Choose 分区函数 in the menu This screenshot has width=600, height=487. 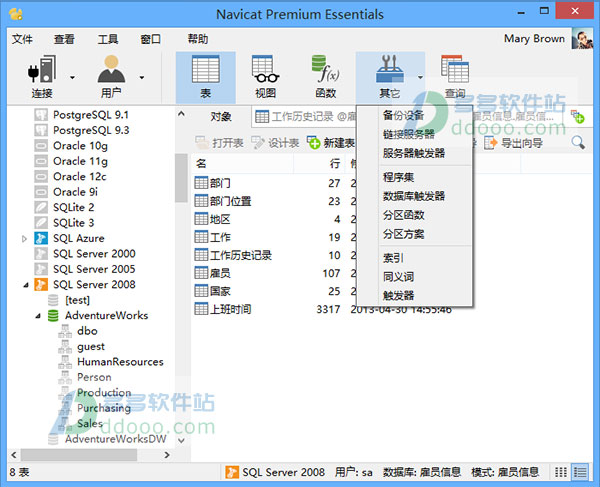pyautogui.click(x=403, y=215)
